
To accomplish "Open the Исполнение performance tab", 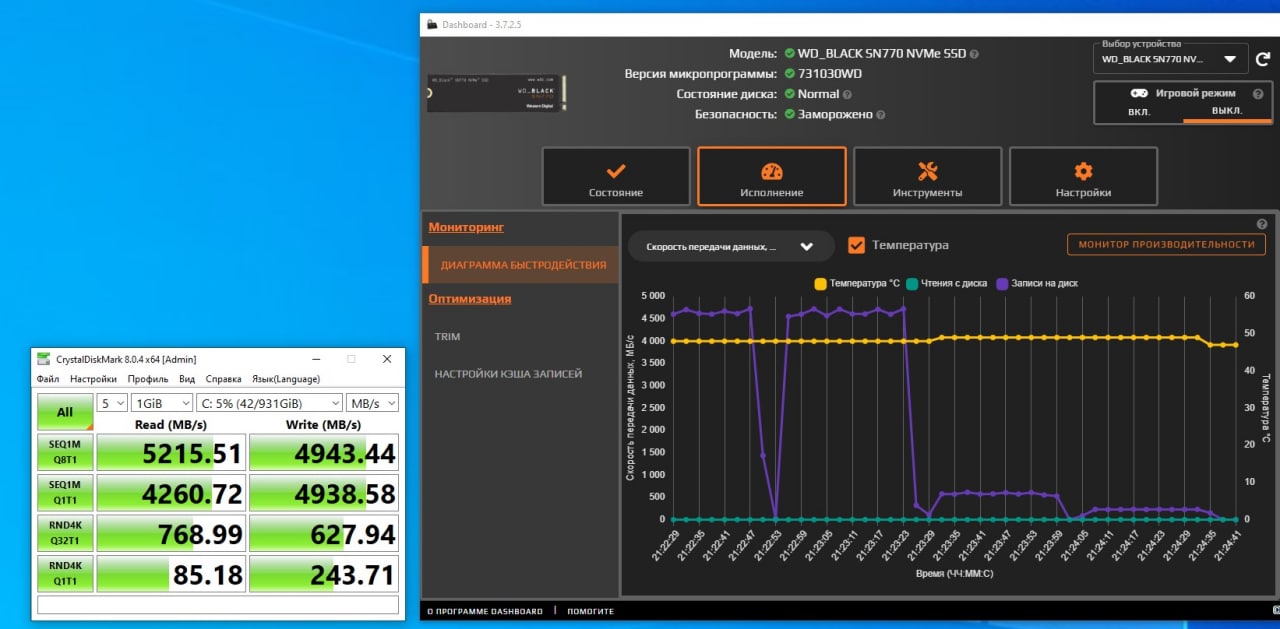I will (772, 176).
